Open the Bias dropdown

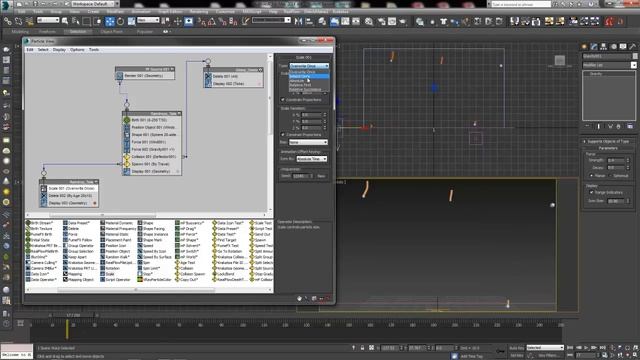coord(308,142)
